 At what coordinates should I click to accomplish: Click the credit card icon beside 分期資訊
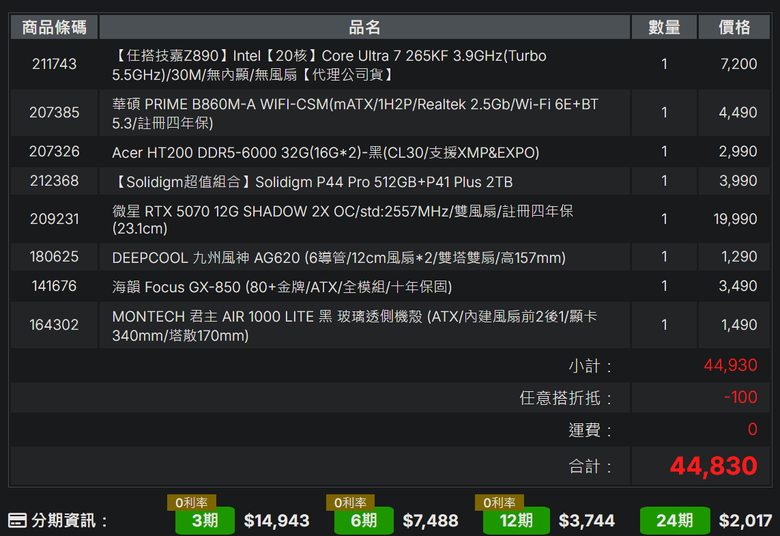click(x=17, y=521)
